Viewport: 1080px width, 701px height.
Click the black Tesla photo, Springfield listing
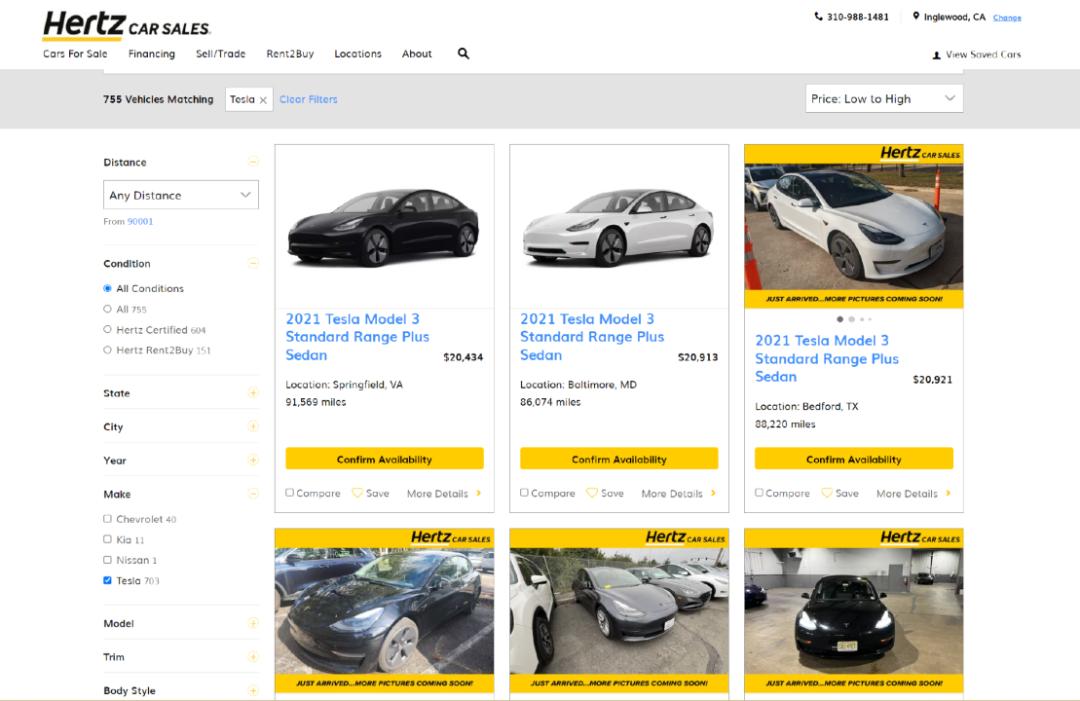[x=384, y=227]
